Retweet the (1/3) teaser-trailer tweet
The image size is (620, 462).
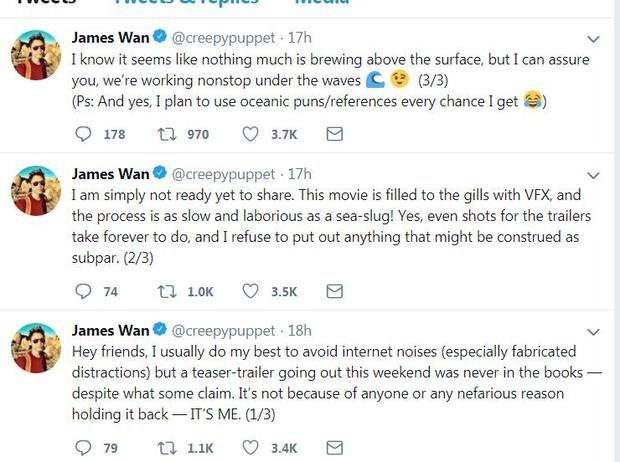[x=166, y=447]
